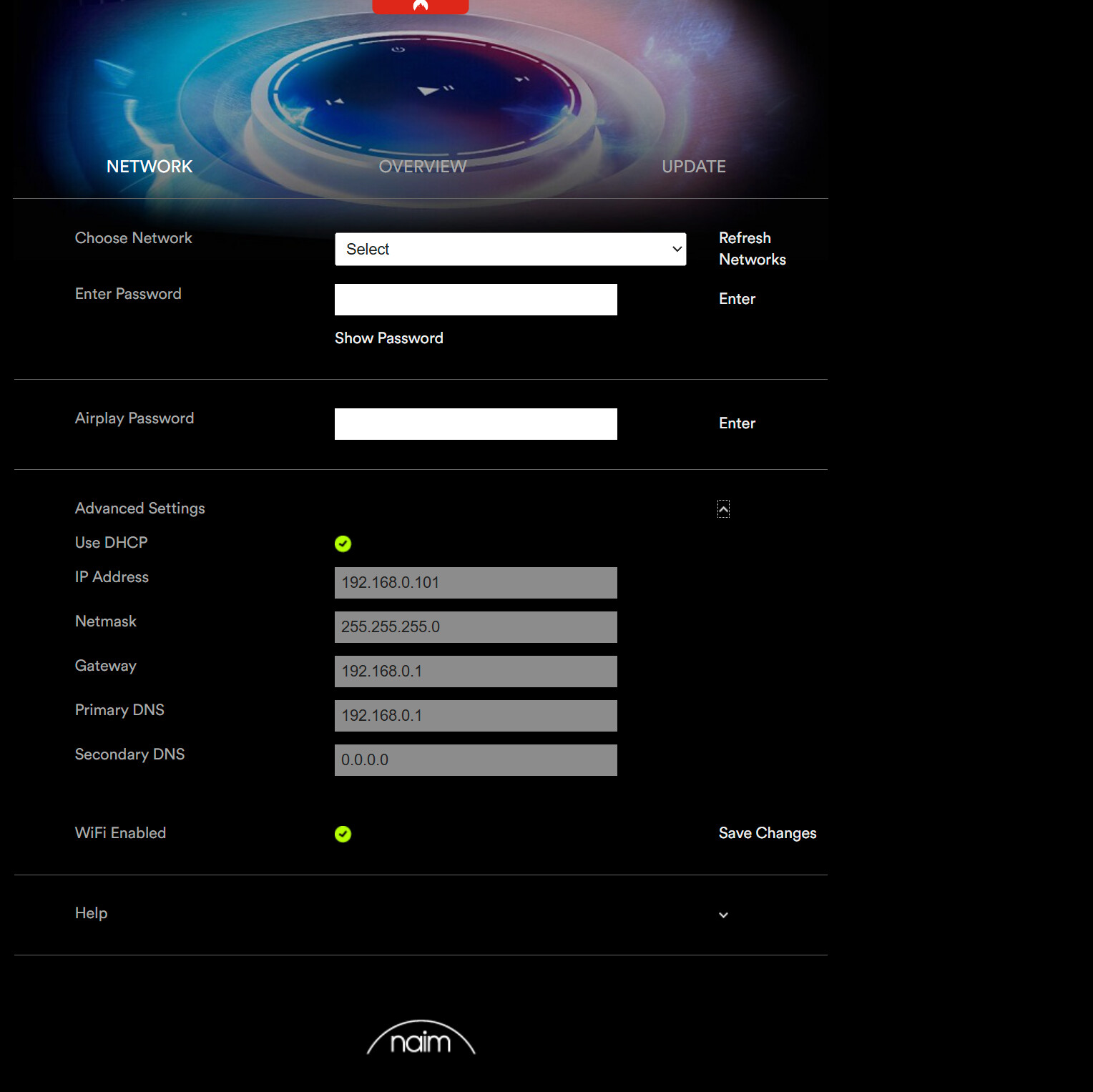Click the IP Address field
The height and width of the screenshot is (1092, 1093).
coord(476,583)
